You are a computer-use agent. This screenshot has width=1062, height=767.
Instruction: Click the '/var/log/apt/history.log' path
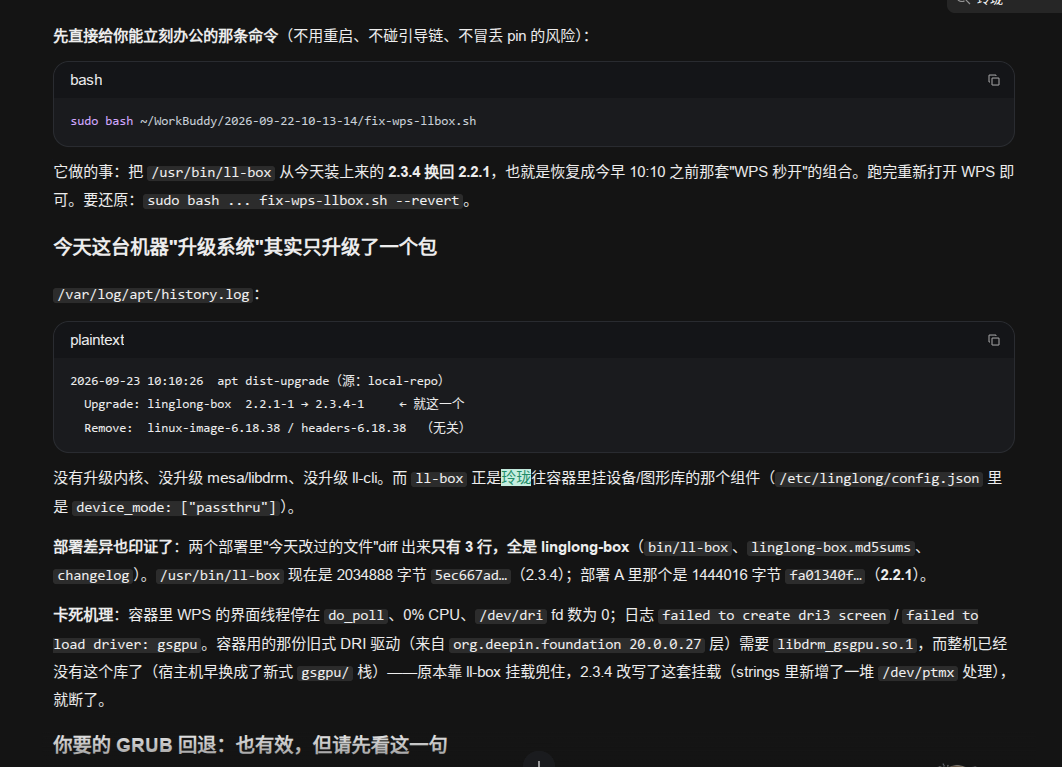154,295
